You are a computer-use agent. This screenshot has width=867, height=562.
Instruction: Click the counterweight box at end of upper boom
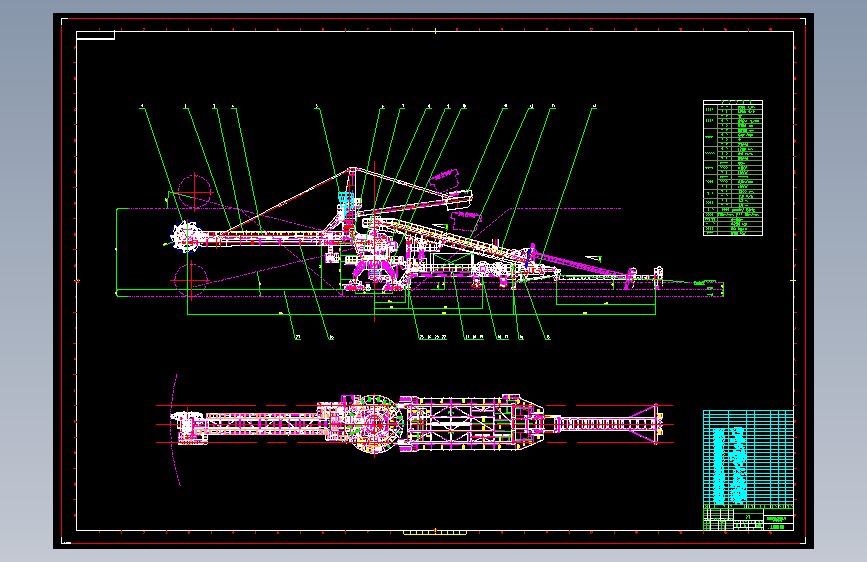point(464,197)
